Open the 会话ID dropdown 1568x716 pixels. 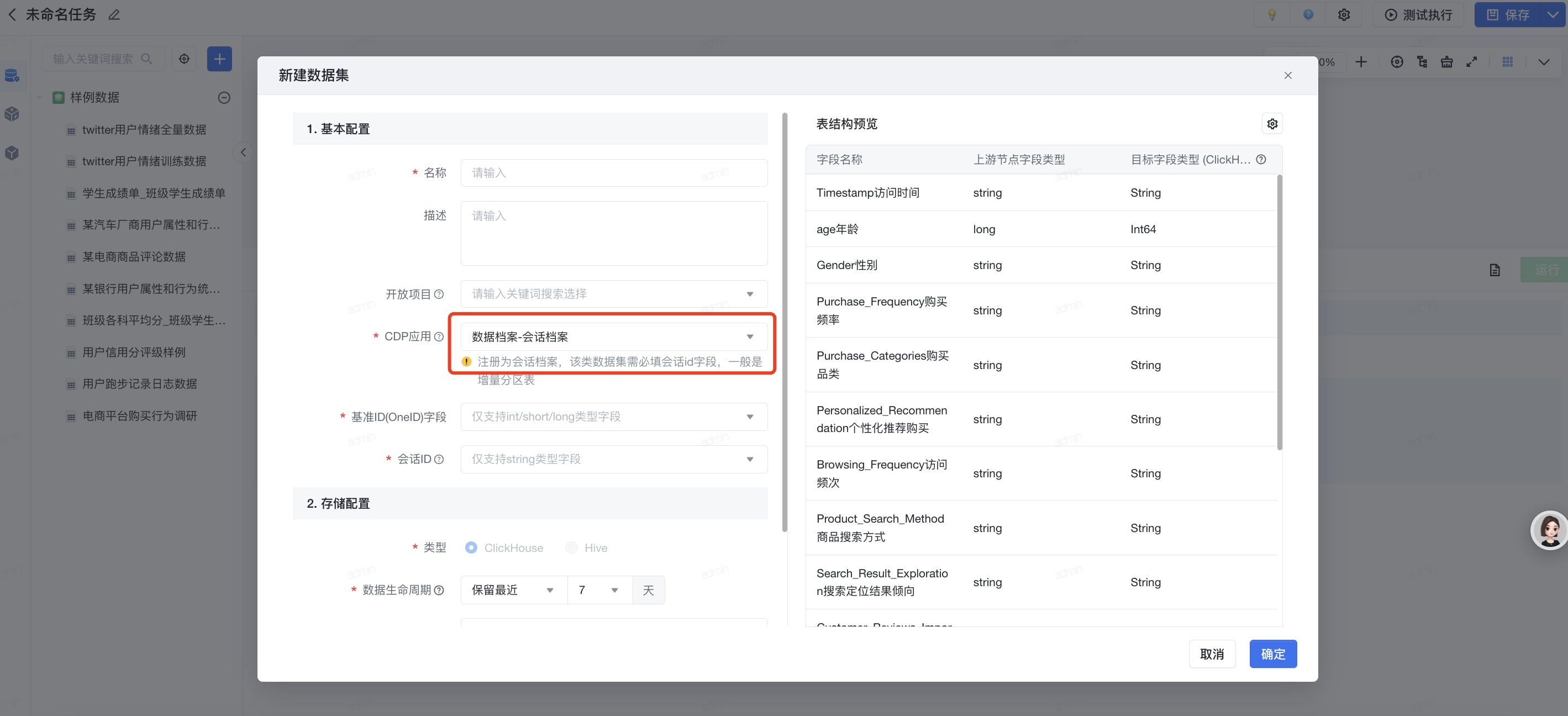614,459
